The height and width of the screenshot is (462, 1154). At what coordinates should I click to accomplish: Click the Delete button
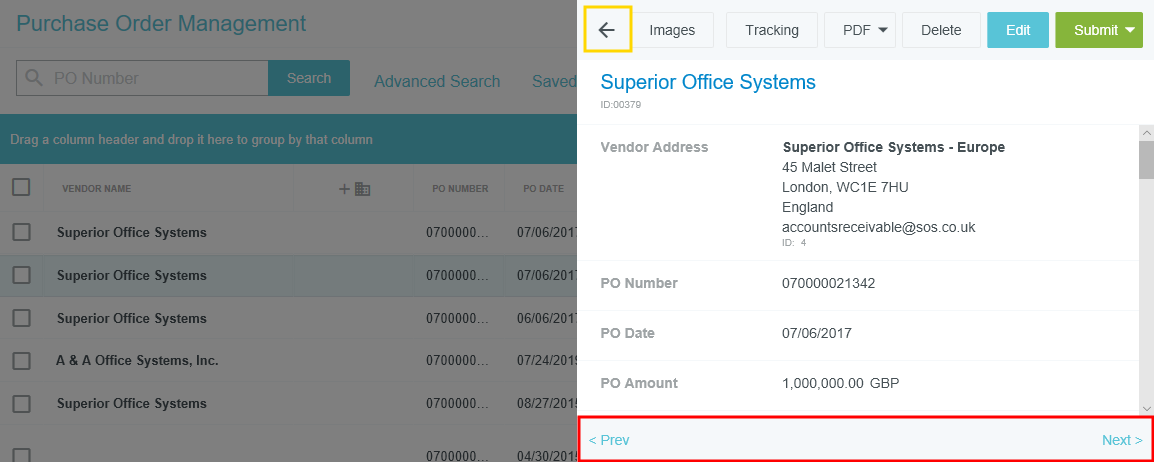(940, 30)
